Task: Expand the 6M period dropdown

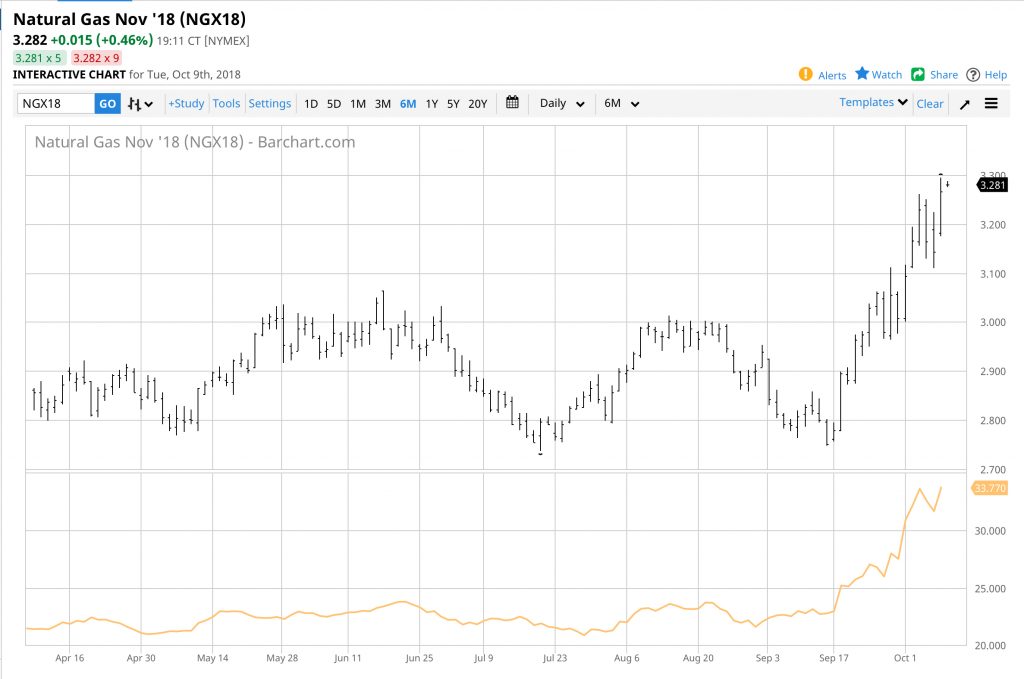Action: click(x=621, y=104)
